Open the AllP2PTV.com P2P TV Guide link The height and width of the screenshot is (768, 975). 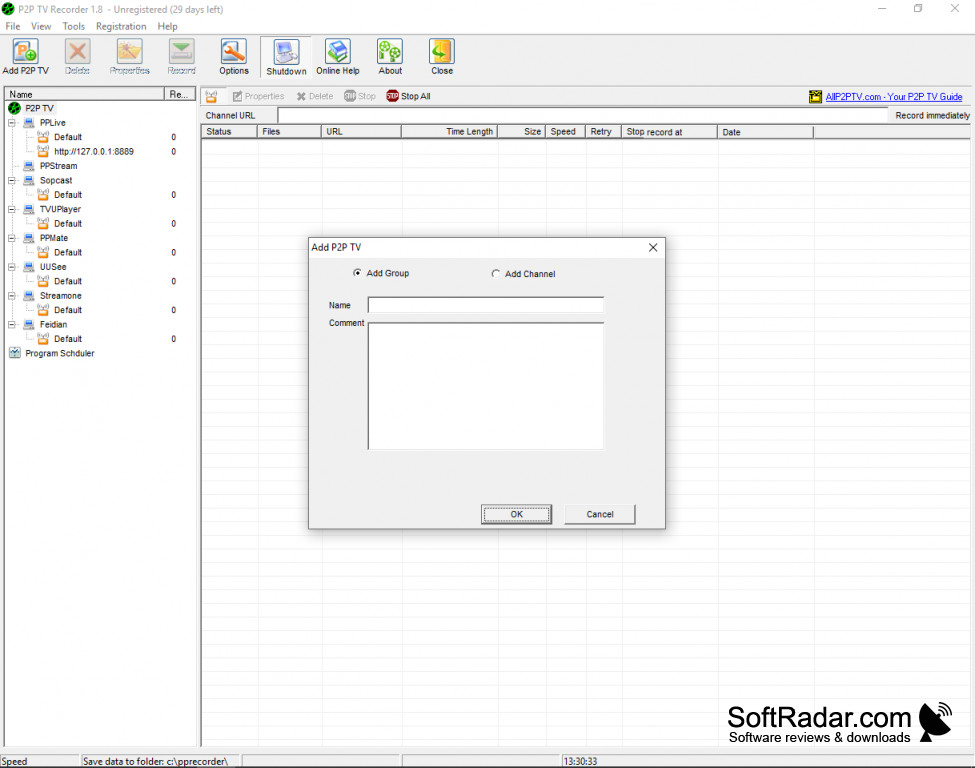(894, 97)
